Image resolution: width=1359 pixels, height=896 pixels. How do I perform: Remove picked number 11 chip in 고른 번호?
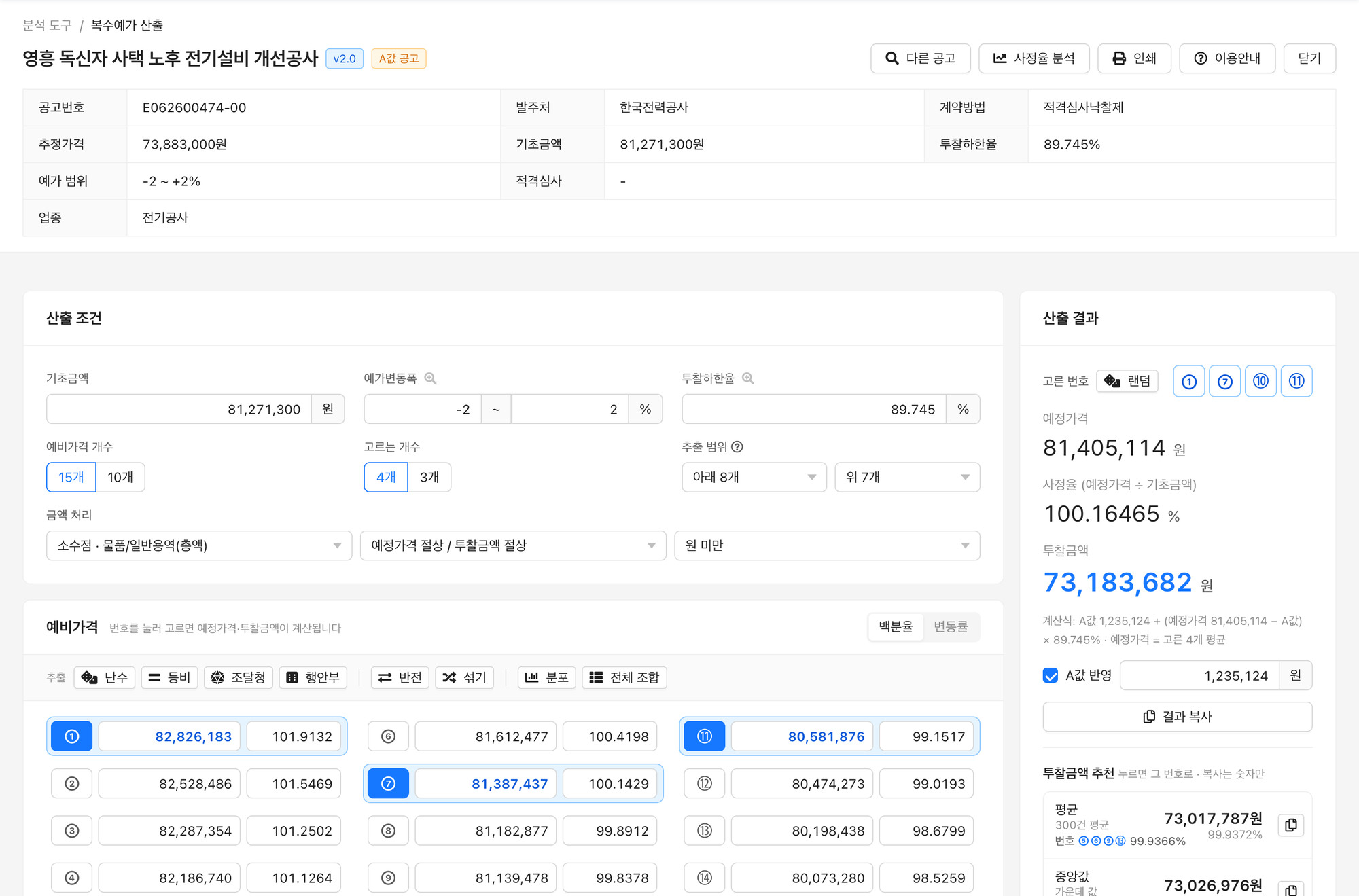pos(1296,381)
